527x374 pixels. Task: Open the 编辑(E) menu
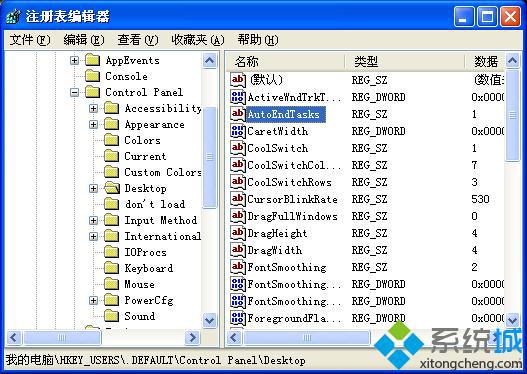(x=84, y=40)
